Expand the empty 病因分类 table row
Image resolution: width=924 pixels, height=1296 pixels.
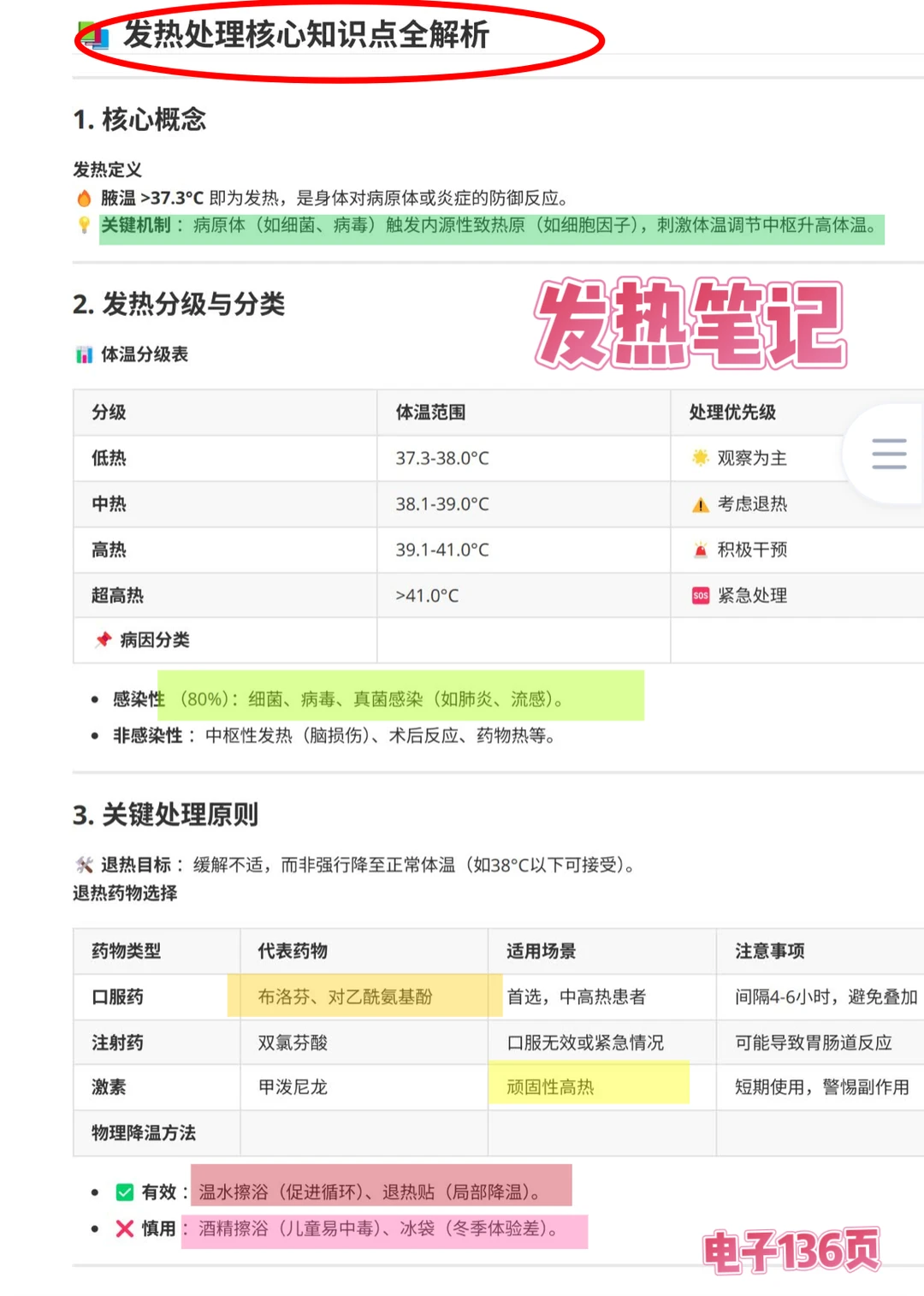[x=524, y=639]
